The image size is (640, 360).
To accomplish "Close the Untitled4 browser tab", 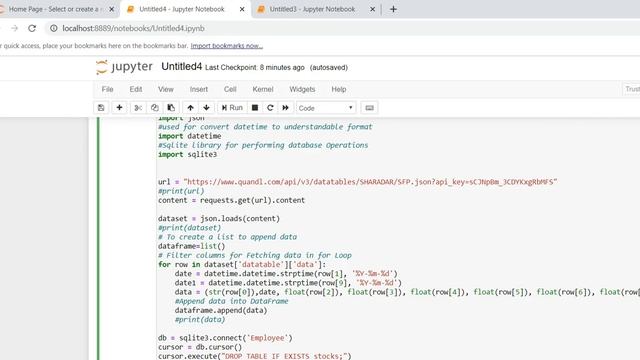I will pos(242,9).
